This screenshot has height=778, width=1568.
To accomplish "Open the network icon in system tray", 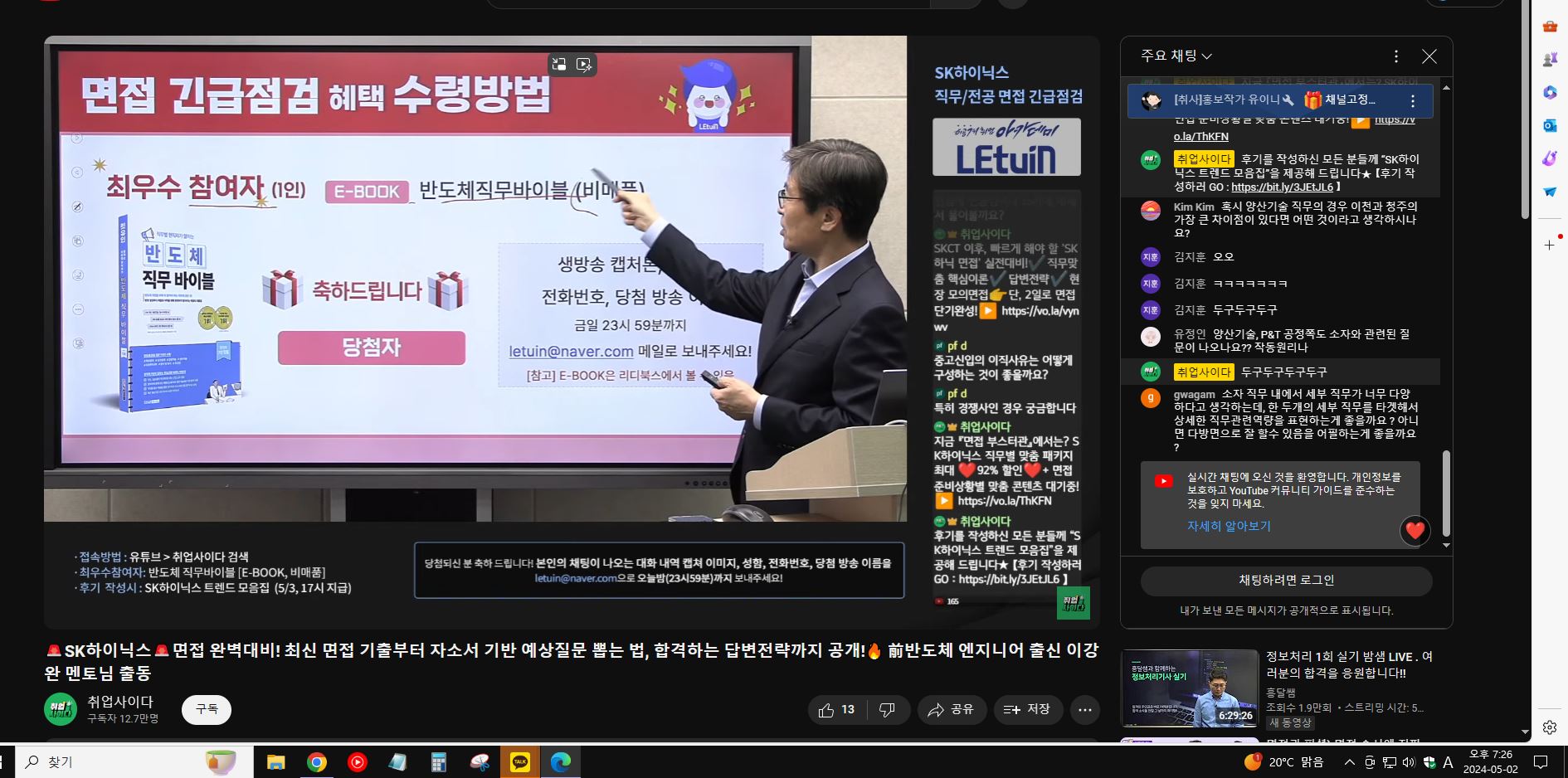I will [x=1389, y=762].
